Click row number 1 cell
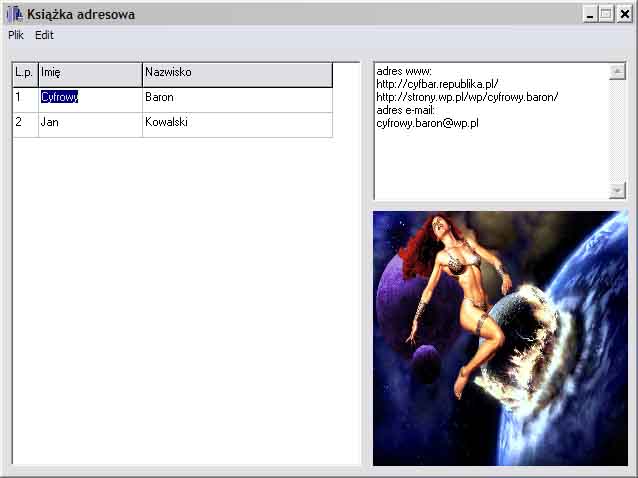The width and height of the screenshot is (638, 478). (25, 100)
